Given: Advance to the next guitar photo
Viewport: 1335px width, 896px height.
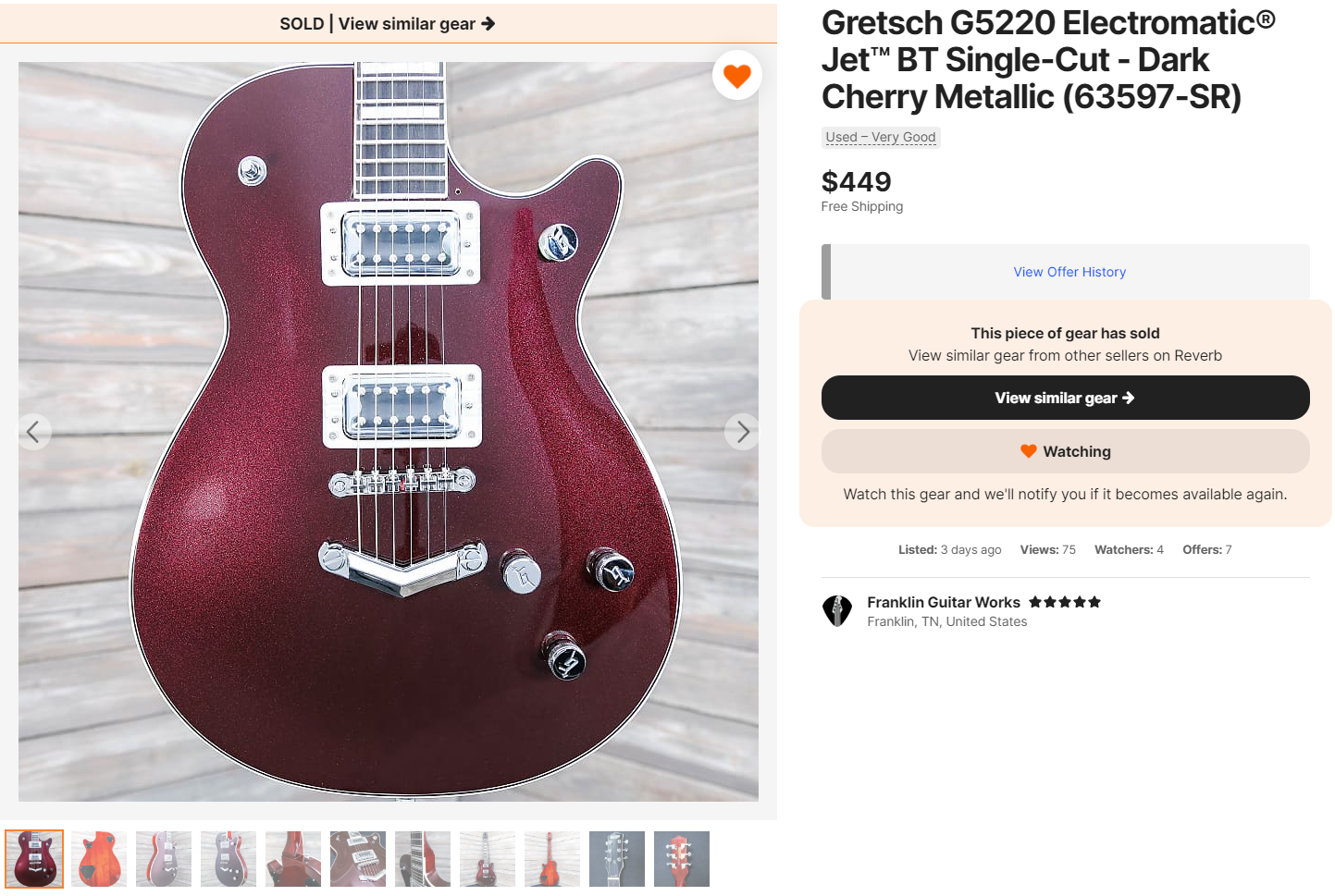Looking at the screenshot, I should tap(742, 432).
